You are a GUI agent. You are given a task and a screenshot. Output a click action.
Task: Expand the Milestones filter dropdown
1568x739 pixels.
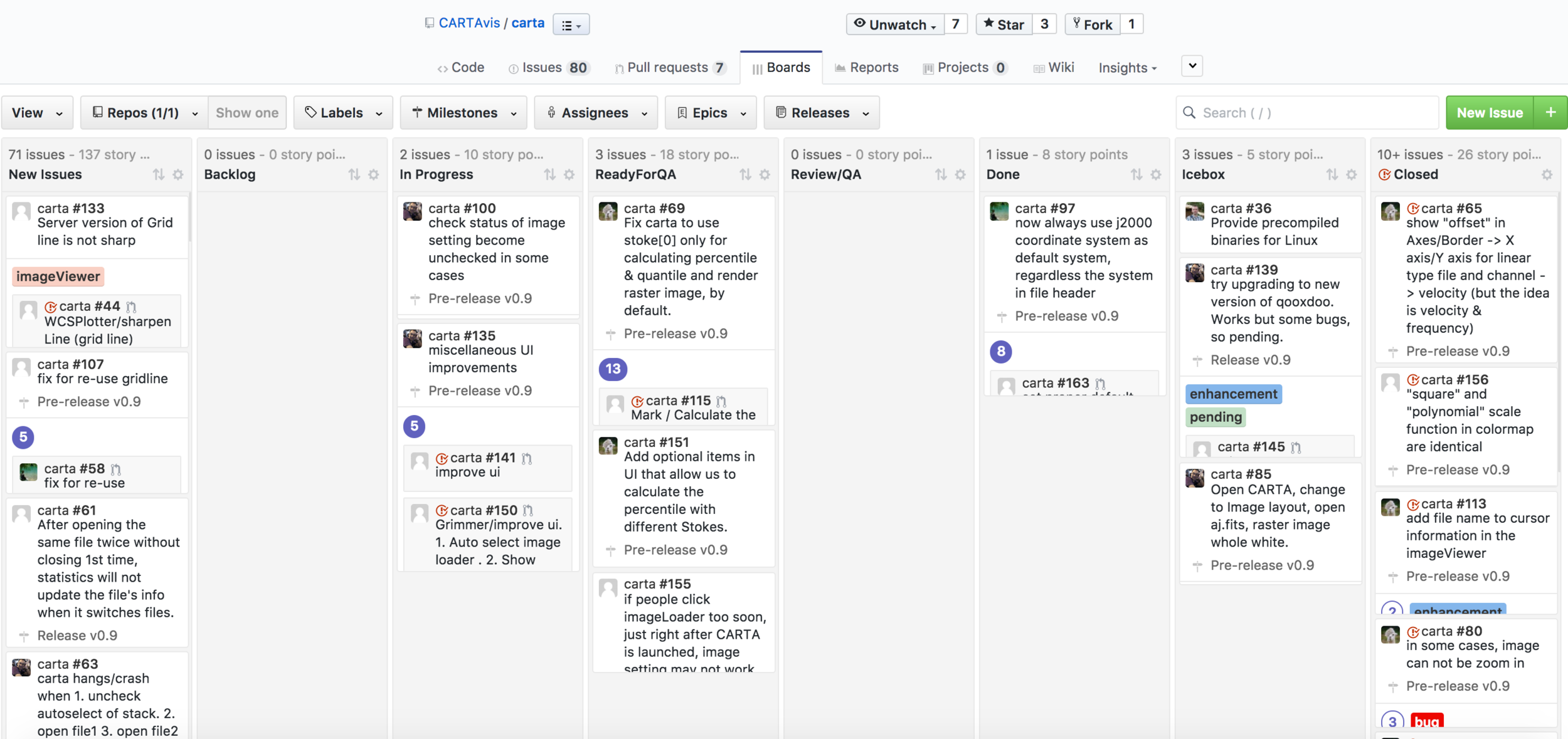(x=464, y=113)
